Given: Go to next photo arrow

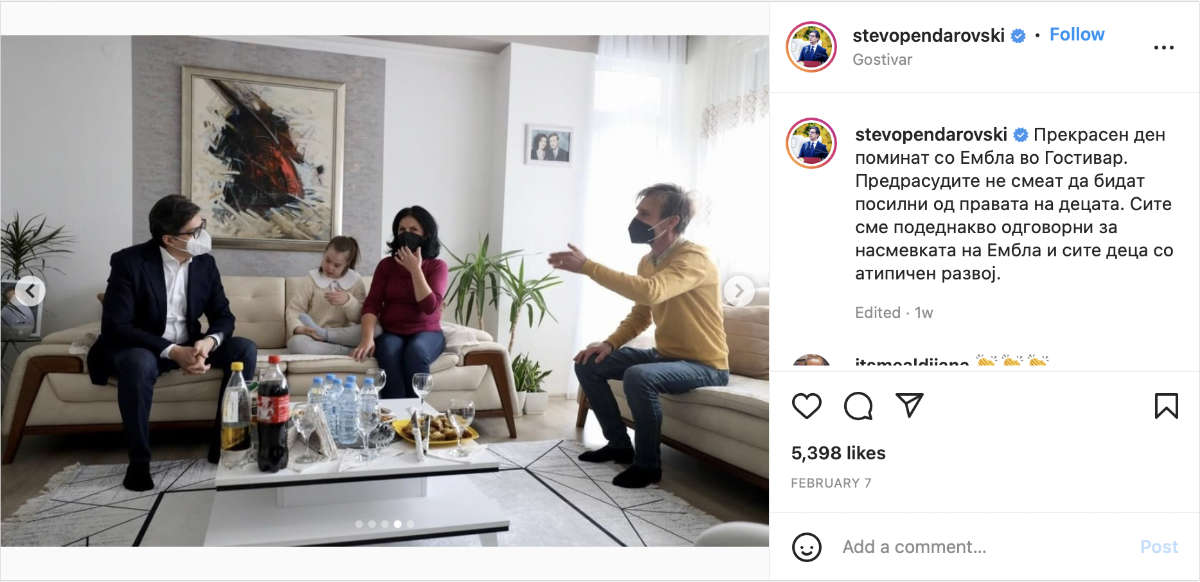Looking at the screenshot, I should (738, 291).
